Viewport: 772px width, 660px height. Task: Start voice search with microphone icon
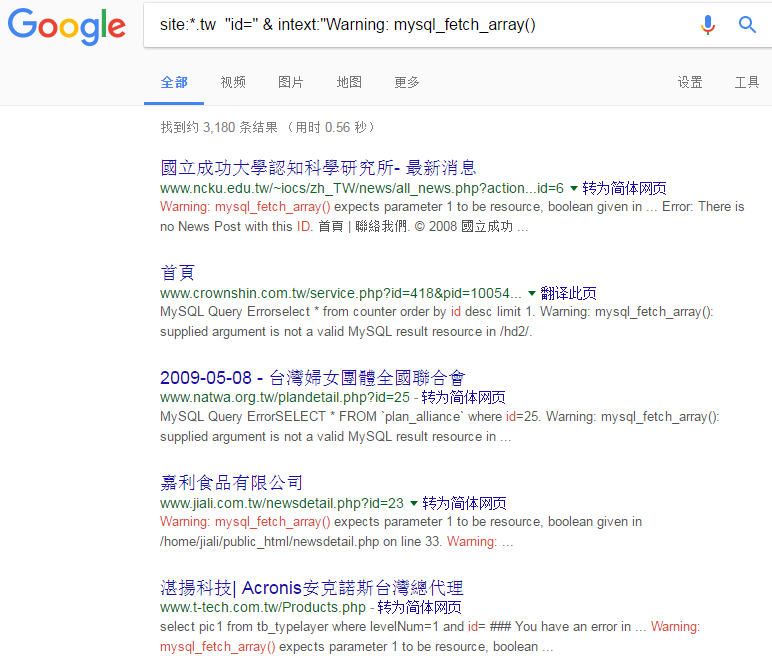point(708,24)
